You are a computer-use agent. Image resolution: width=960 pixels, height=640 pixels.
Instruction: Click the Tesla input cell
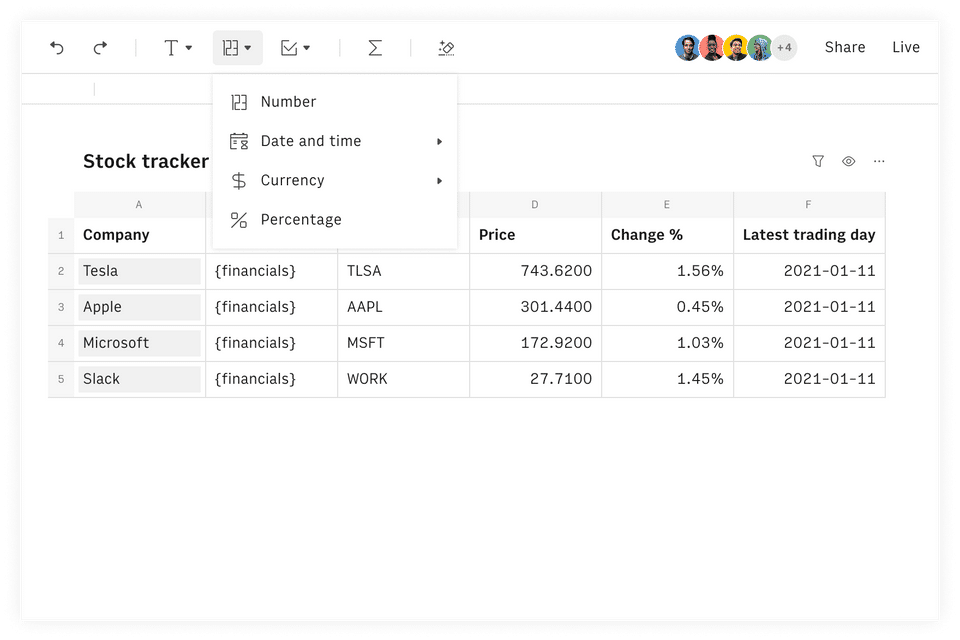[139, 271]
